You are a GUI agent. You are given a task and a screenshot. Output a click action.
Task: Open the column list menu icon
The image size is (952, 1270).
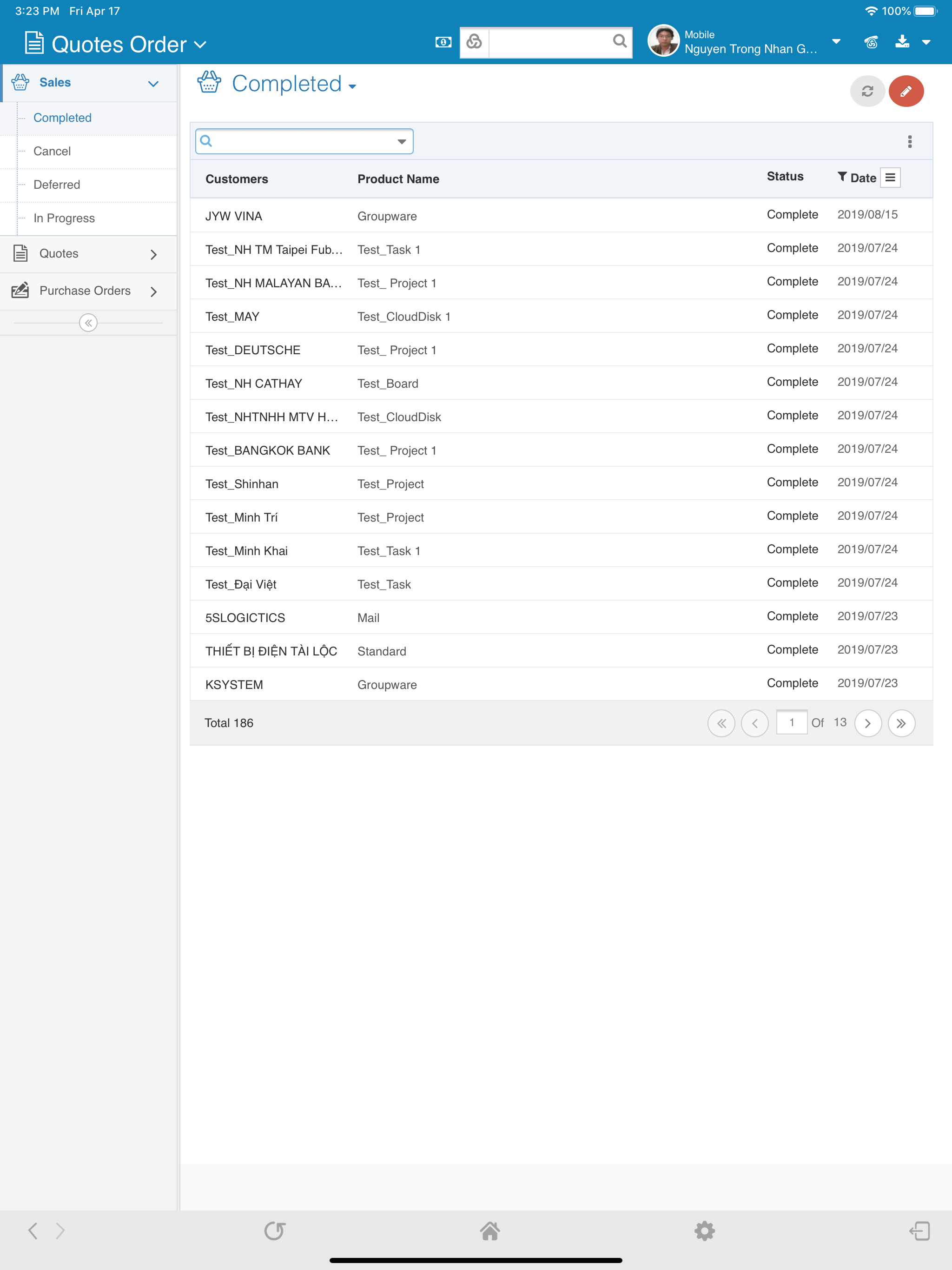(x=890, y=178)
